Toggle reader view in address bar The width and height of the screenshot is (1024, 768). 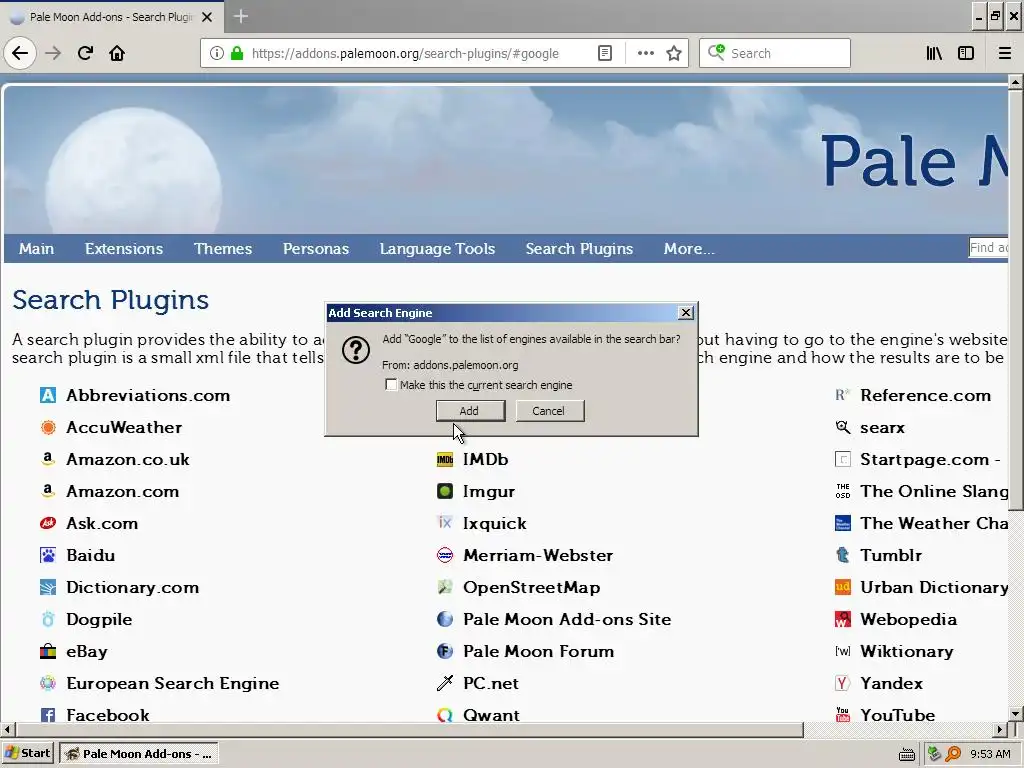coord(605,53)
